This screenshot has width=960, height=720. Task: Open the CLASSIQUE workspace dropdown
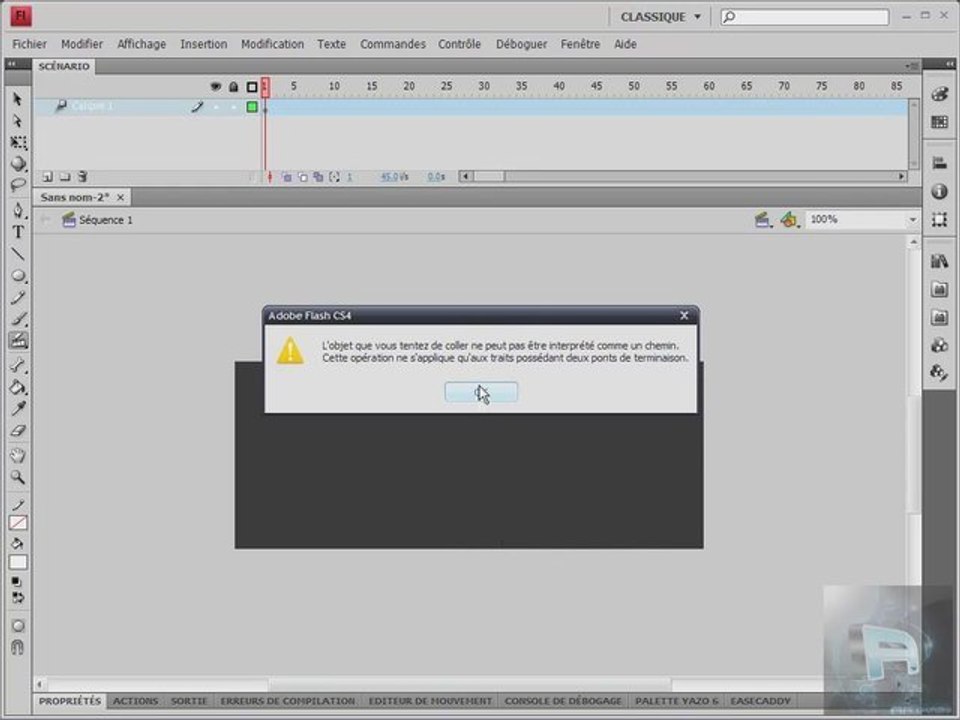[661, 17]
